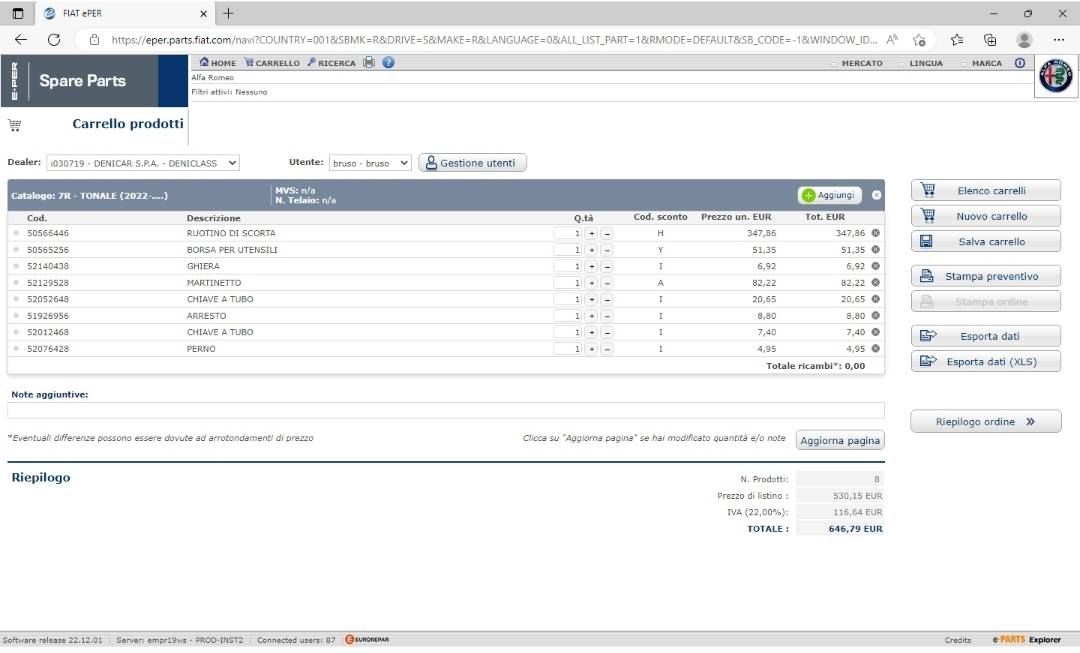Click Salva carrello to save cart
The image size is (1080, 653).
click(x=986, y=241)
